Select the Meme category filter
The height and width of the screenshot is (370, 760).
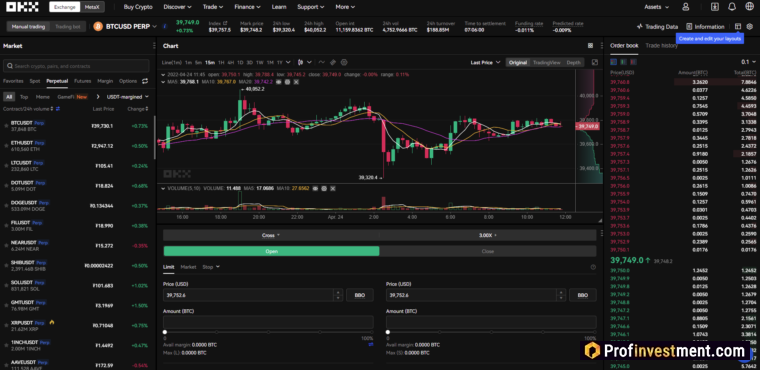43,97
